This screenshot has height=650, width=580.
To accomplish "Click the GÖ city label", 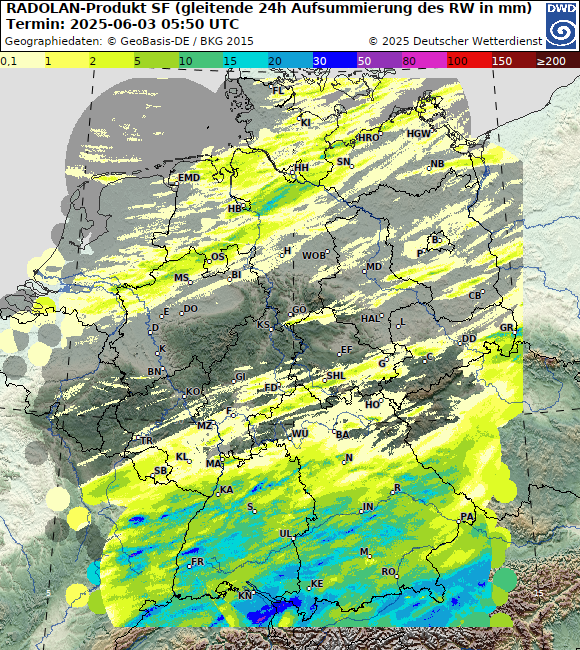I will (x=299, y=310).
